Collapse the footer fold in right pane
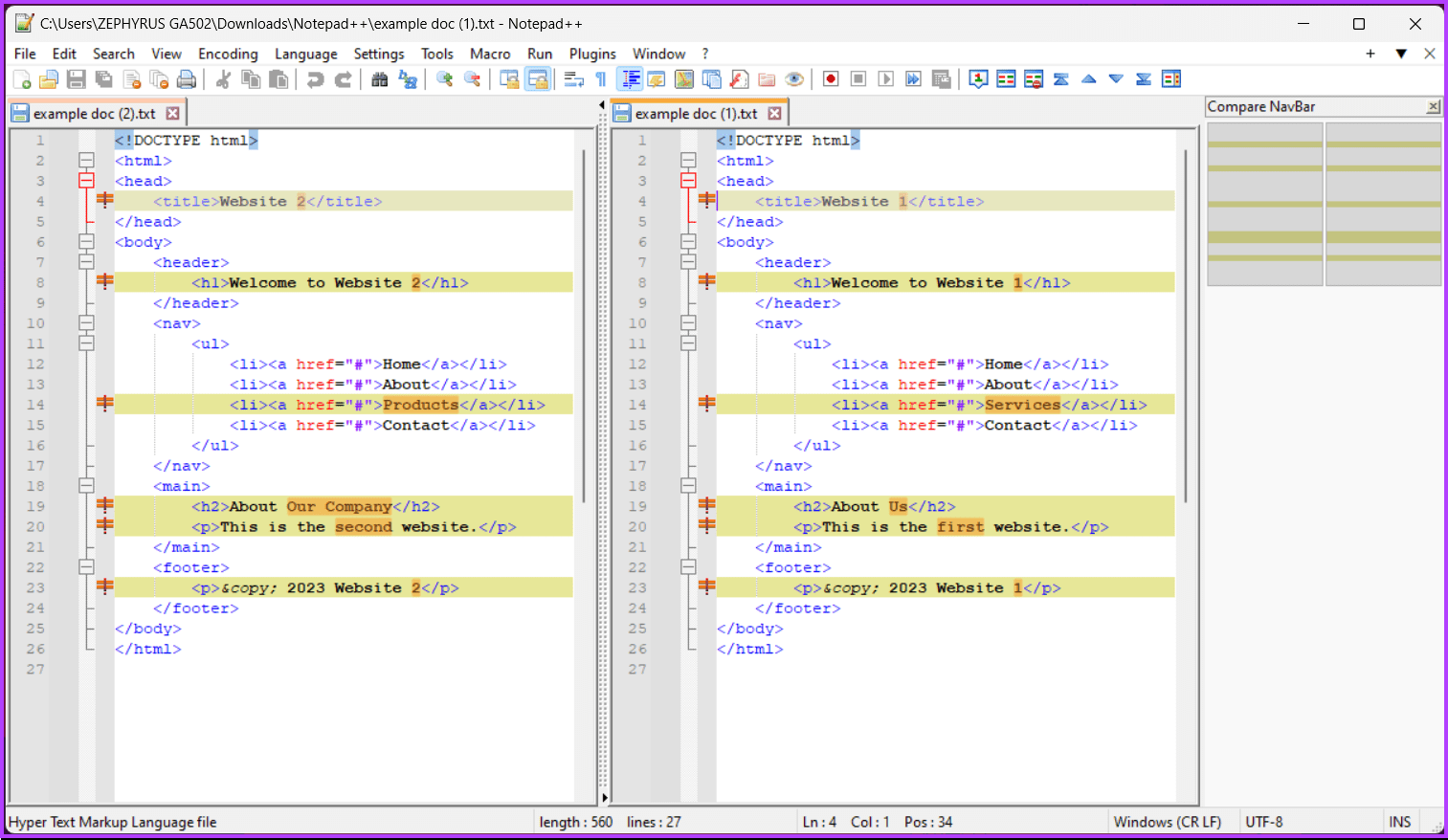Viewport: 1448px width, 840px height. point(688,567)
